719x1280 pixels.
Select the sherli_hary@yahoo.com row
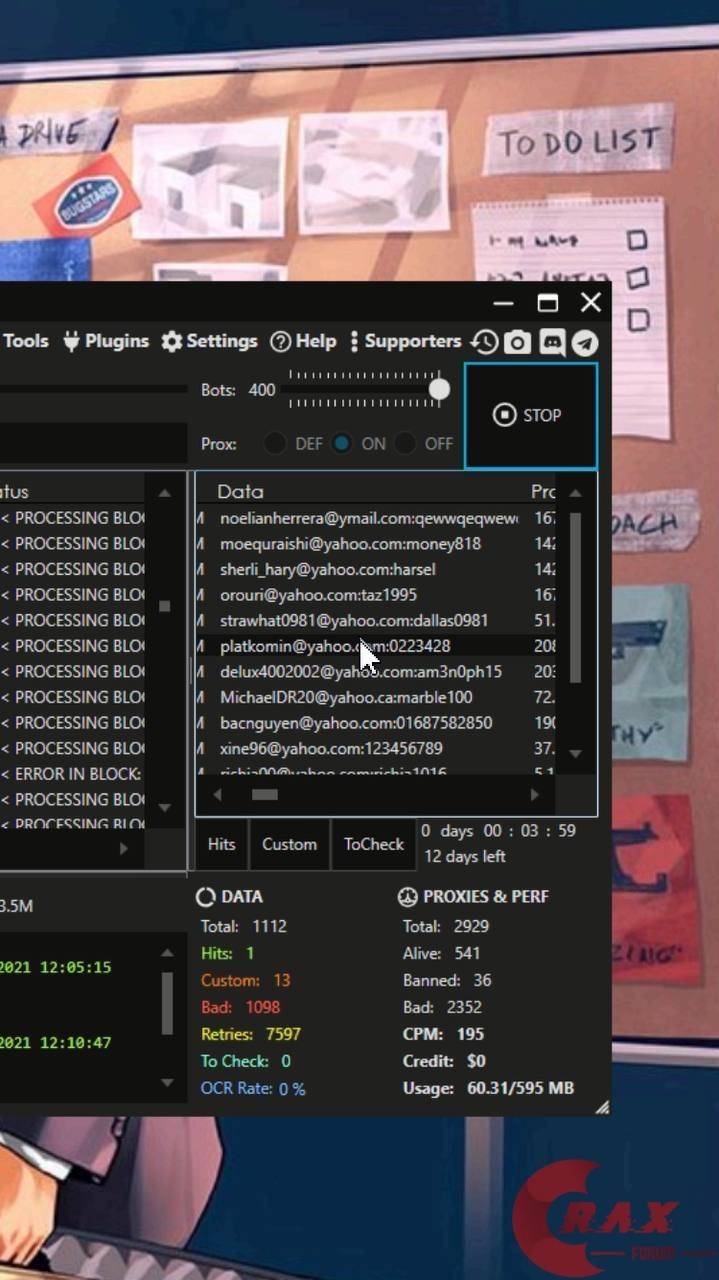click(x=375, y=569)
